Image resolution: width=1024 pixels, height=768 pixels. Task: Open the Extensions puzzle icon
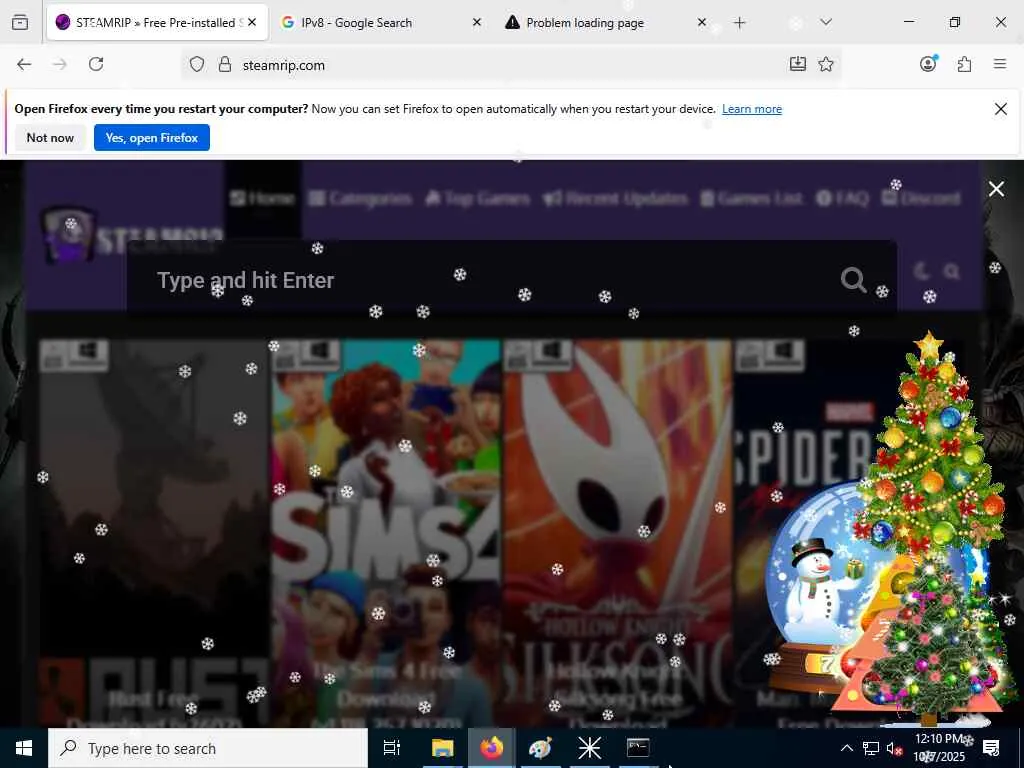[964, 64]
